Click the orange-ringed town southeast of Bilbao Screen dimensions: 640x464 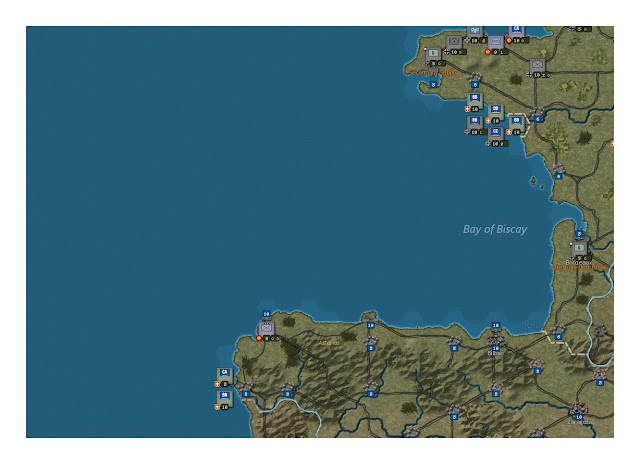click(537, 364)
